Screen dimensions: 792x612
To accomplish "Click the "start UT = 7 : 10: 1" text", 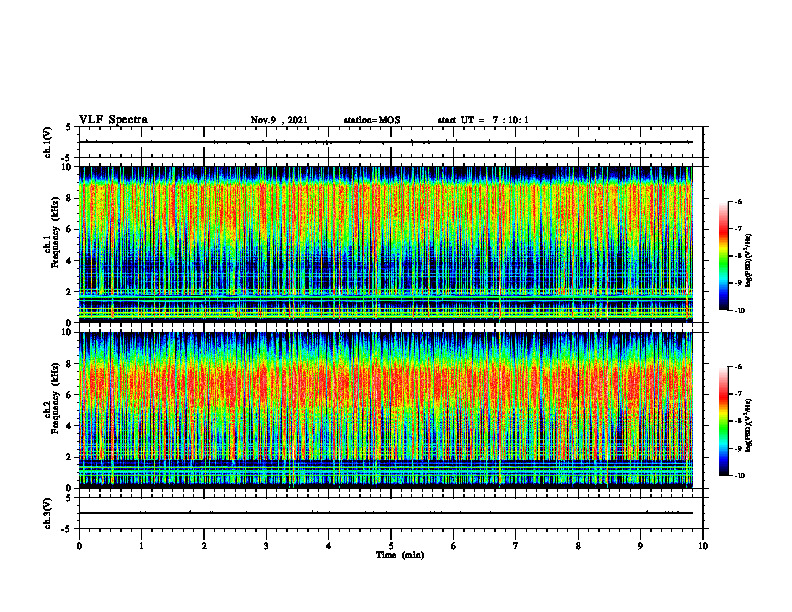I will pyautogui.click(x=483, y=120).
